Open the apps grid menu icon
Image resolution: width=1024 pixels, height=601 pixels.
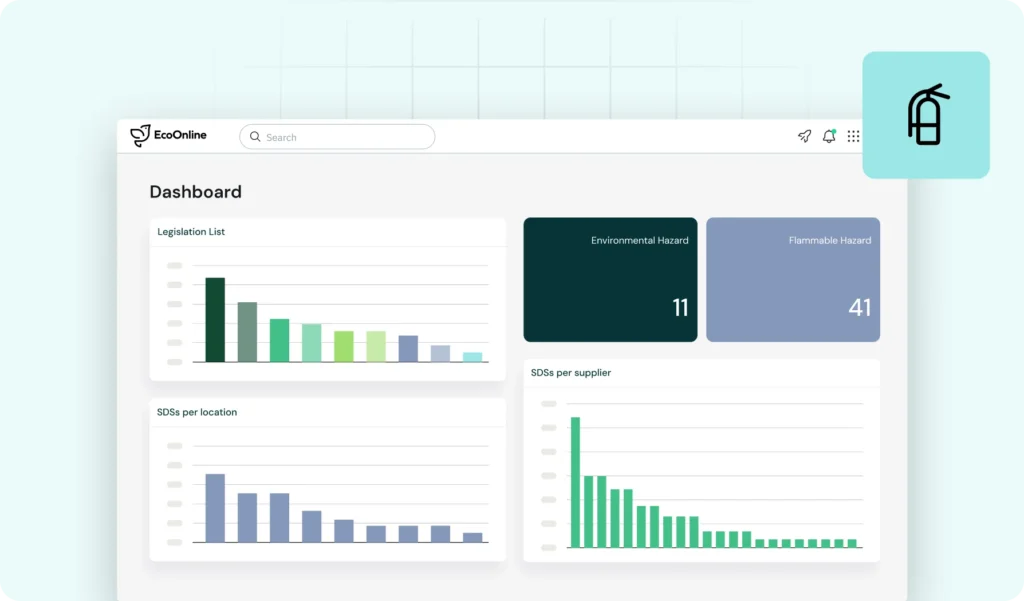(853, 137)
